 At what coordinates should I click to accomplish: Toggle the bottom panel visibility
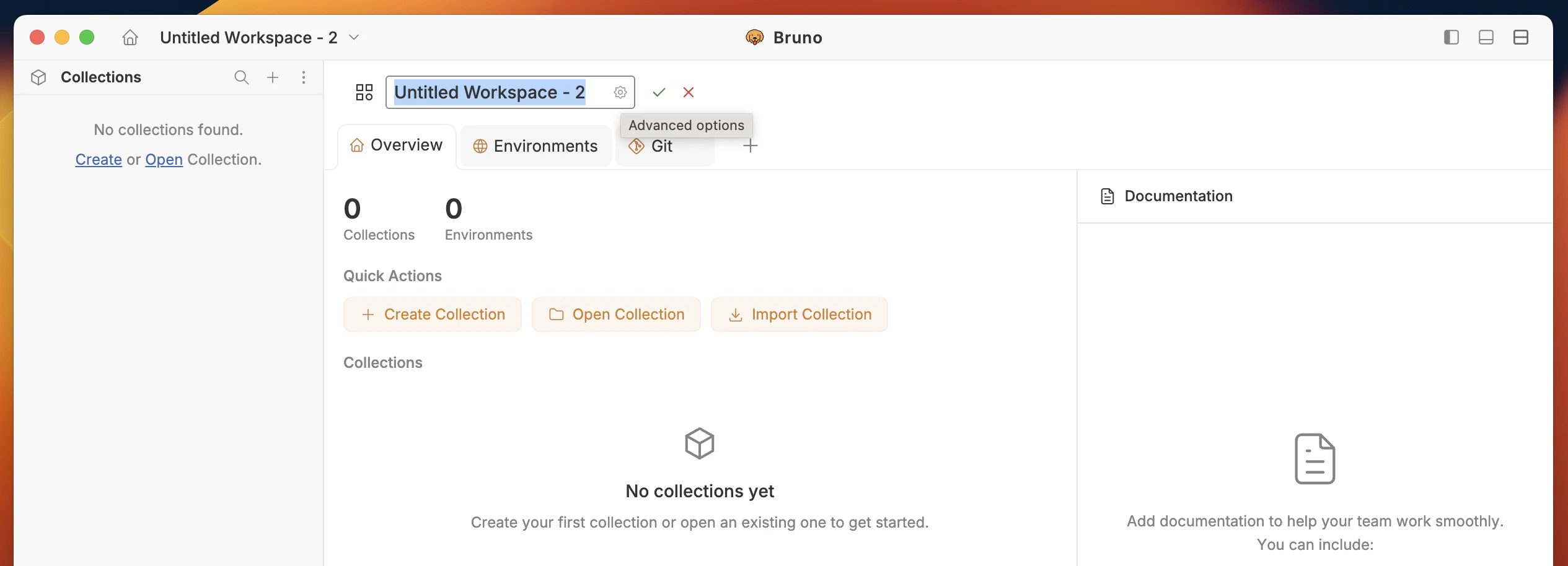pos(1486,37)
